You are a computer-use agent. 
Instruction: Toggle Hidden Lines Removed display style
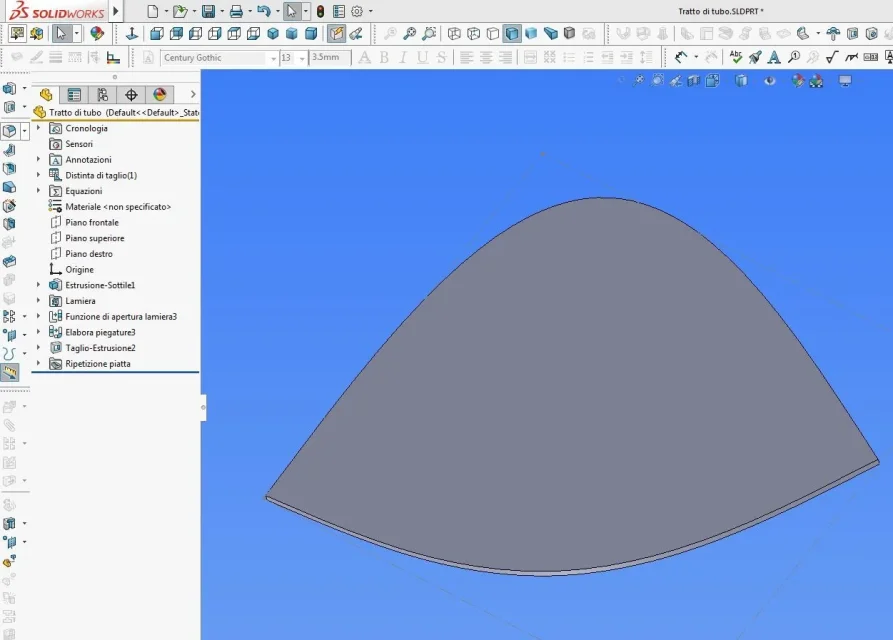coord(493,33)
